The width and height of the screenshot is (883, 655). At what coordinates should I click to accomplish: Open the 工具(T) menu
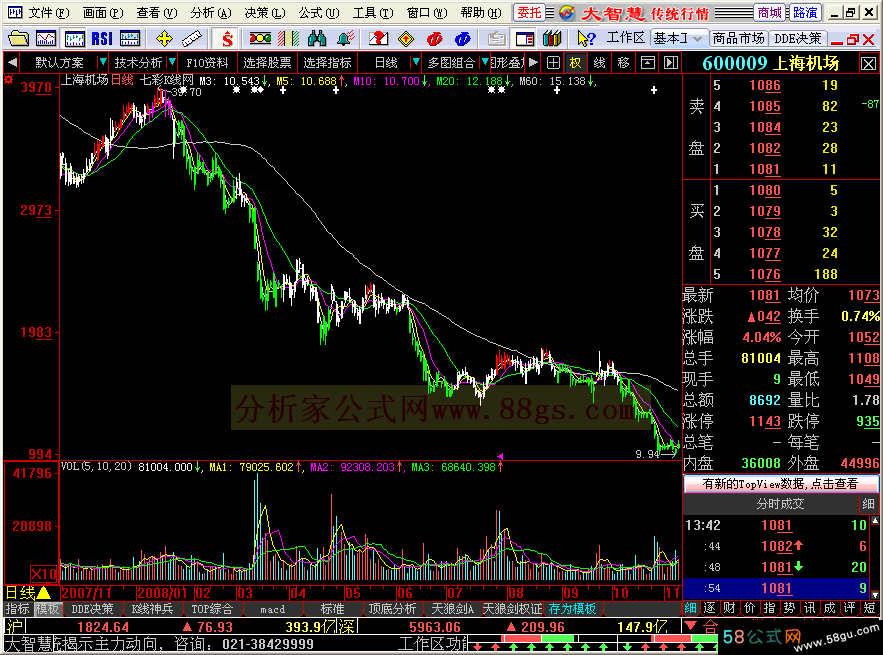(372, 12)
